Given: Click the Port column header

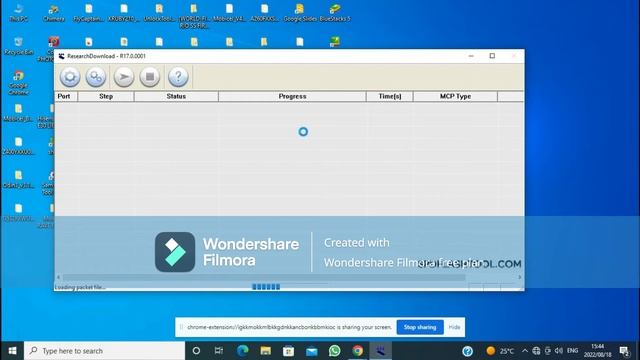Looking at the screenshot, I should point(66,96).
